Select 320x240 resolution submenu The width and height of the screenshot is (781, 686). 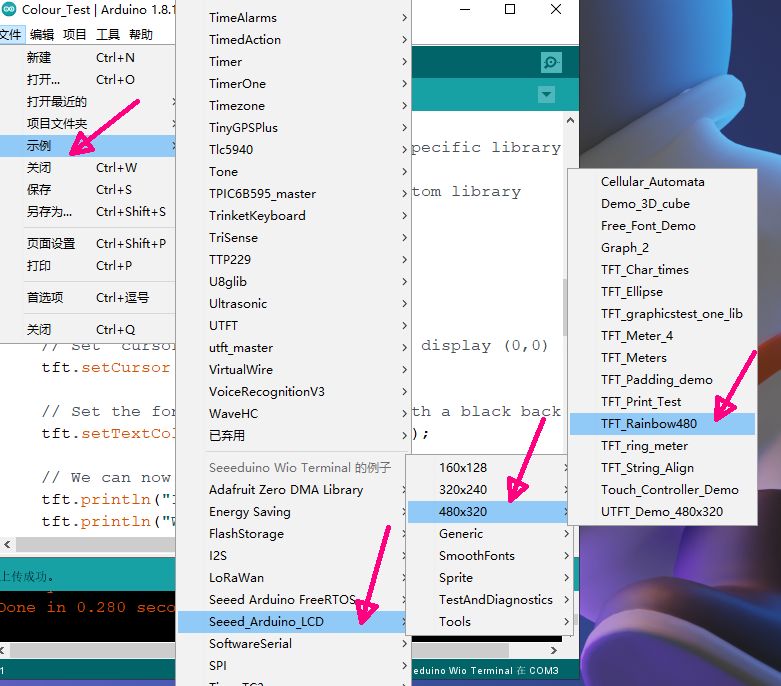(489, 490)
